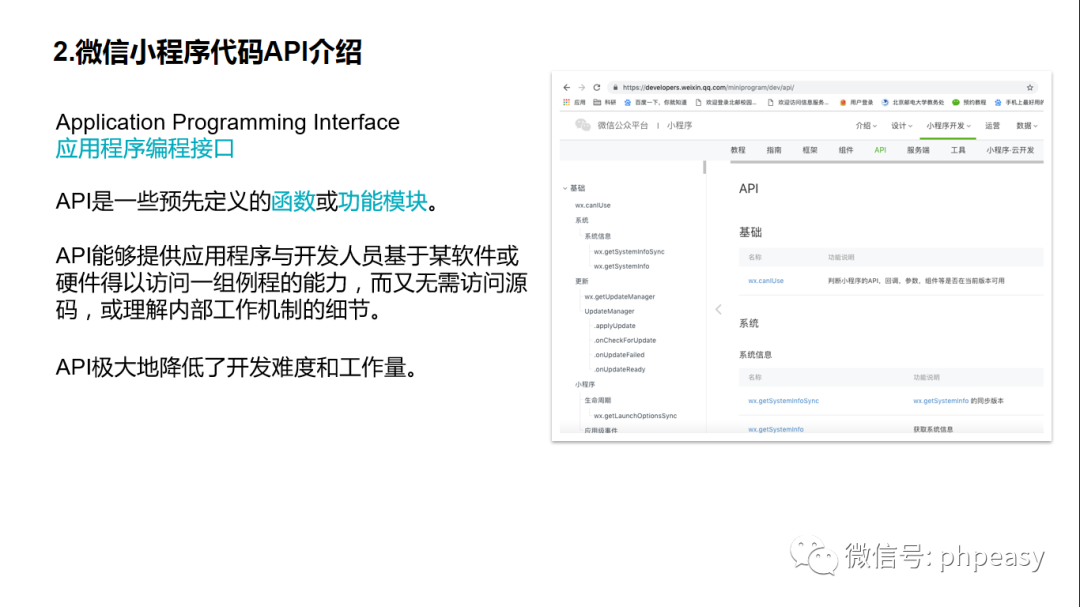The width and height of the screenshot is (1080, 607).
Task: Switch to the 框架 tab
Action: coord(810,150)
